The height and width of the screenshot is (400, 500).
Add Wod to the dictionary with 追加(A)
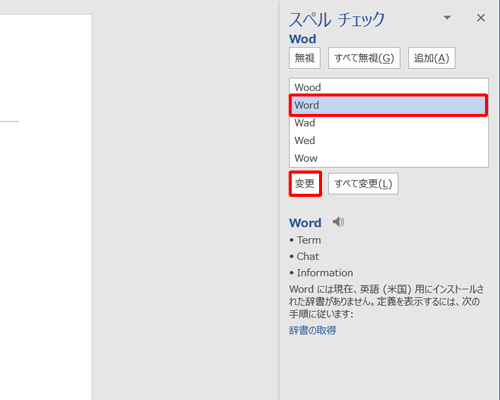coord(432,58)
